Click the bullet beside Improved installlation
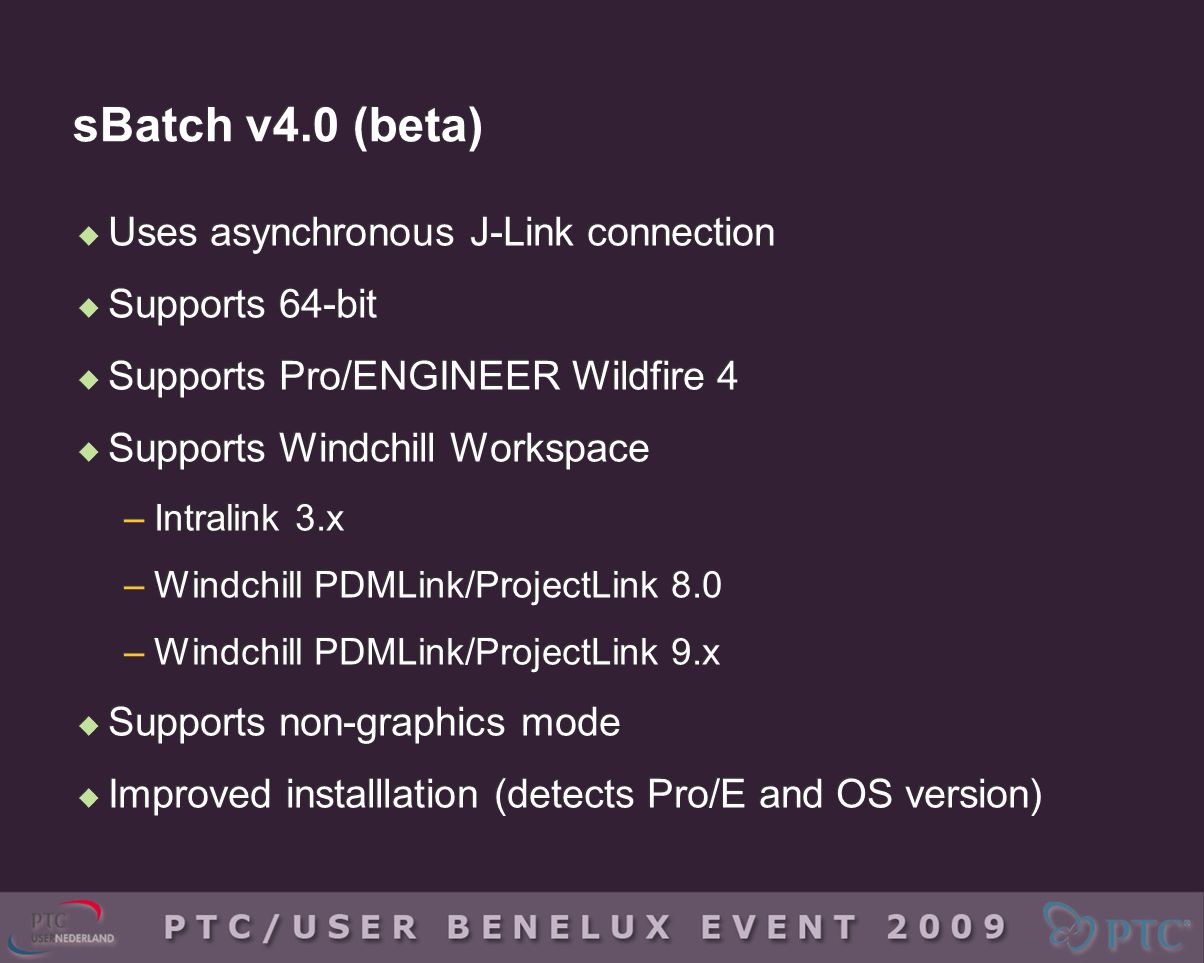This screenshot has height=963, width=1204. click(89, 798)
